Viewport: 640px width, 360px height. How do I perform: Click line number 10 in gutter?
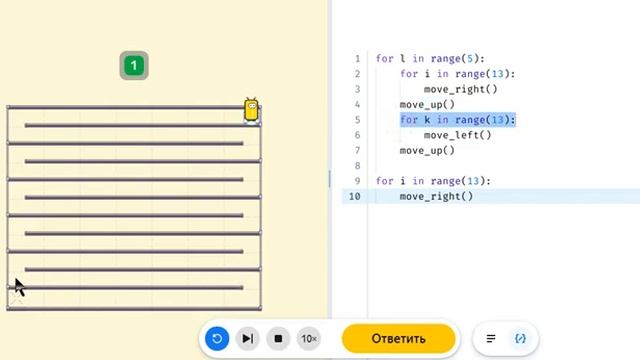pos(354,196)
